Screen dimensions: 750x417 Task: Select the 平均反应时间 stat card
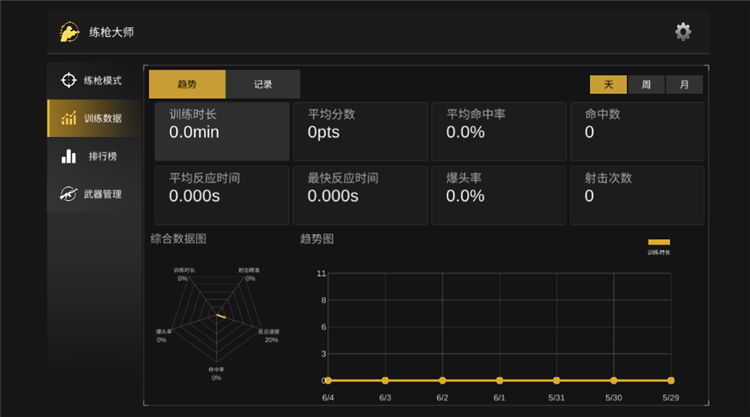pos(222,195)
